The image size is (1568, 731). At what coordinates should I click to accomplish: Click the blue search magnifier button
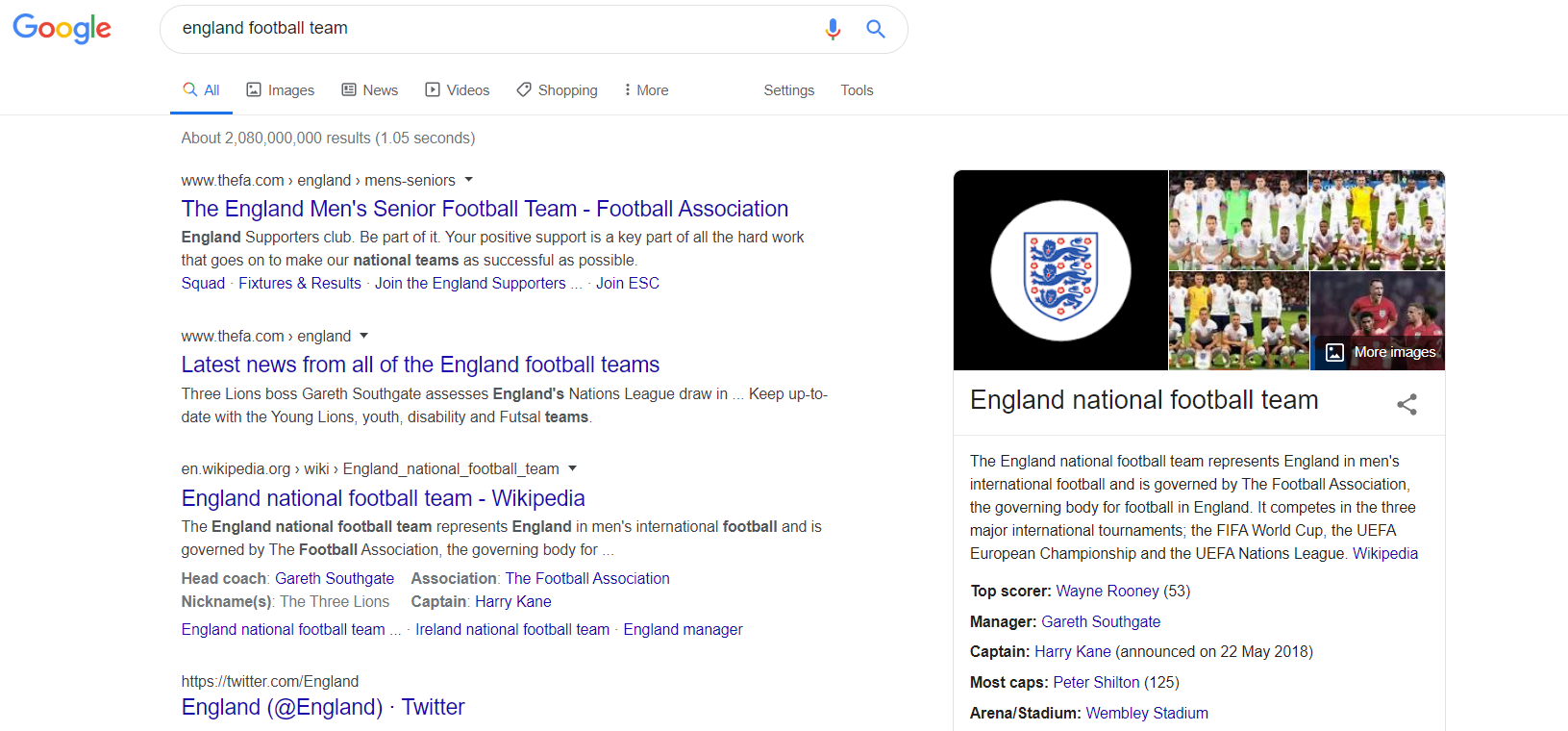(875, 29)
